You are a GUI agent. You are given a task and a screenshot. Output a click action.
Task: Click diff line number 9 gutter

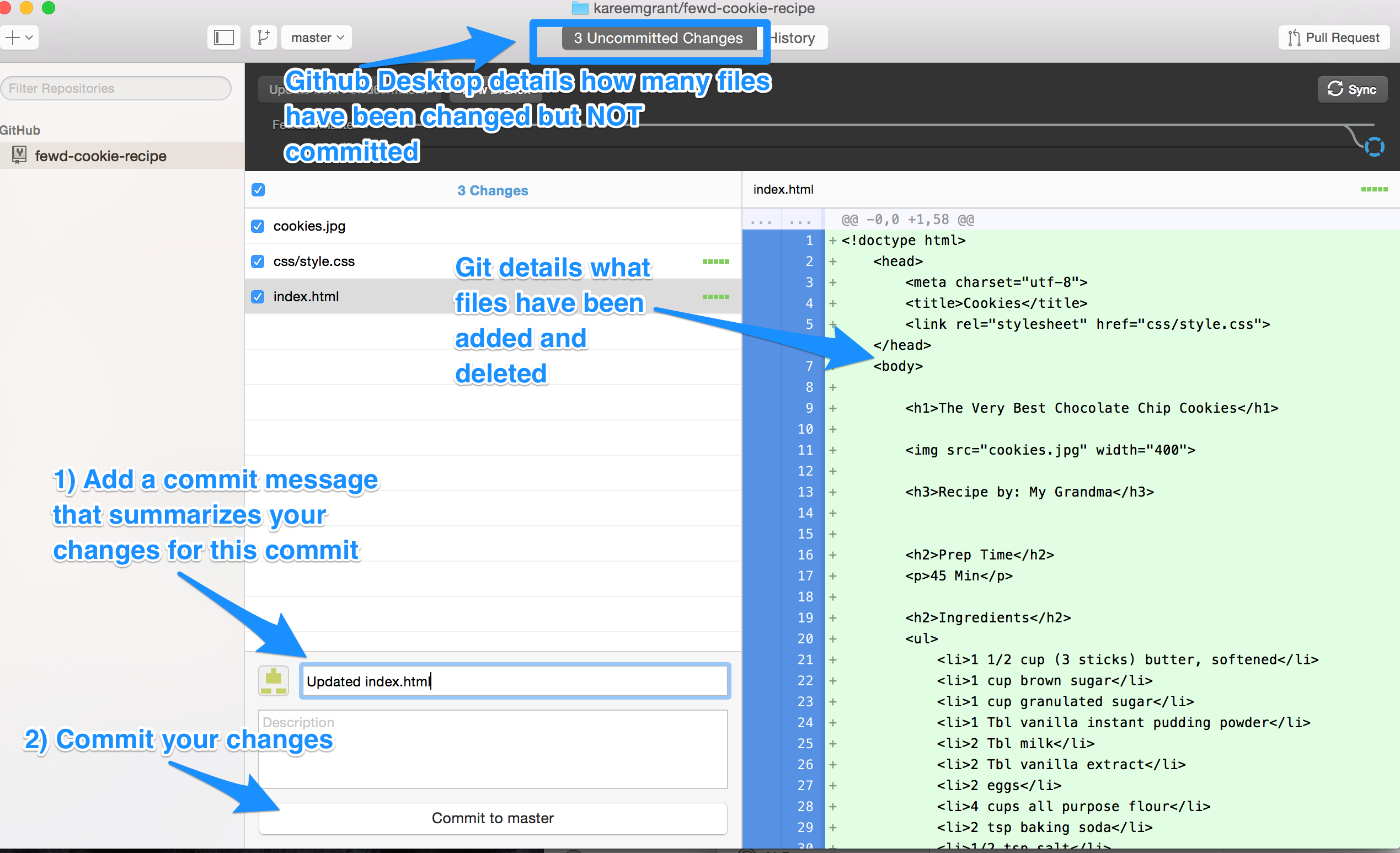[x=809, y=408]
